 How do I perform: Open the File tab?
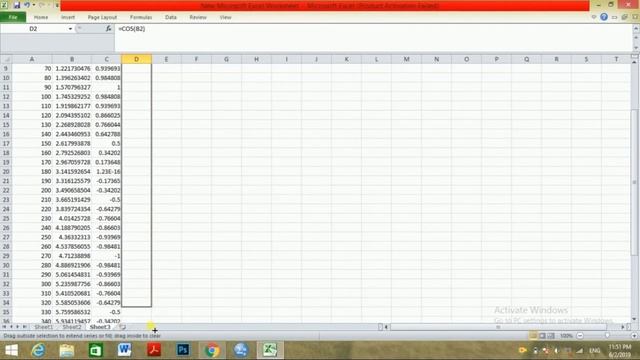pyautogui.click(x=13, y=17)
